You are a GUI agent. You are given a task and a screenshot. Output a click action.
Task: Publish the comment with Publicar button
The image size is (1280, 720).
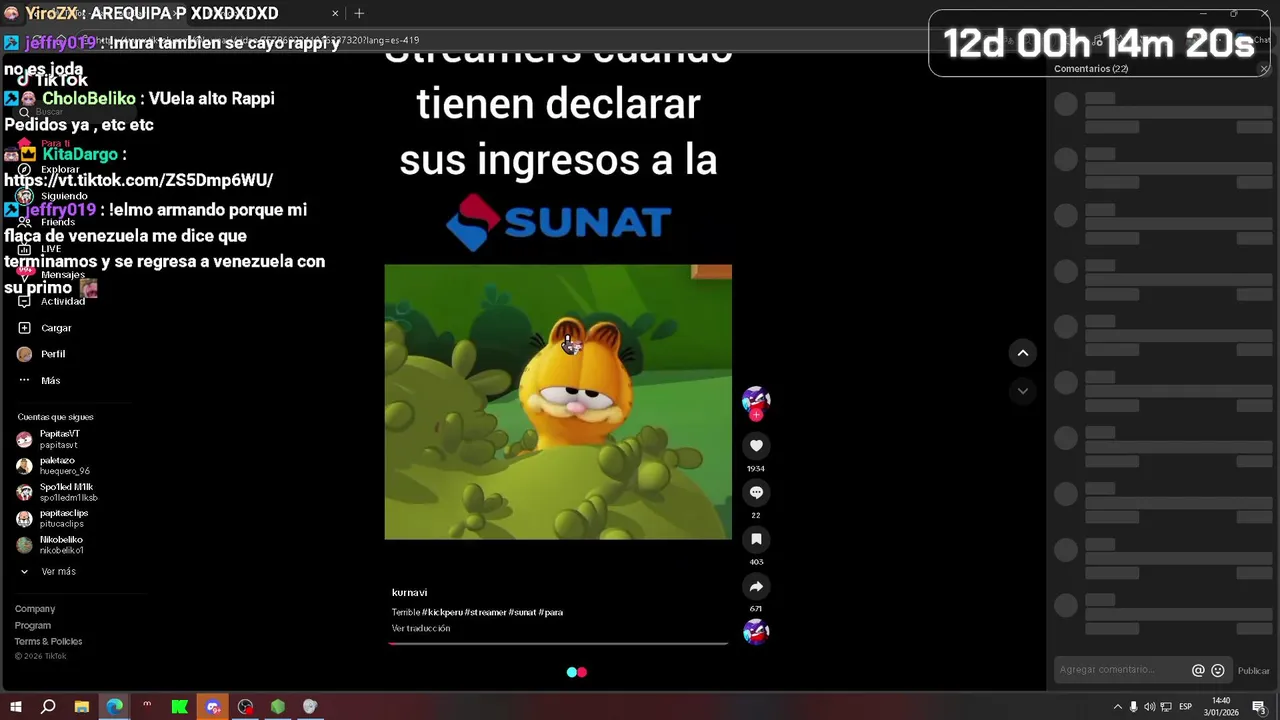click(x=1253, y=671)
